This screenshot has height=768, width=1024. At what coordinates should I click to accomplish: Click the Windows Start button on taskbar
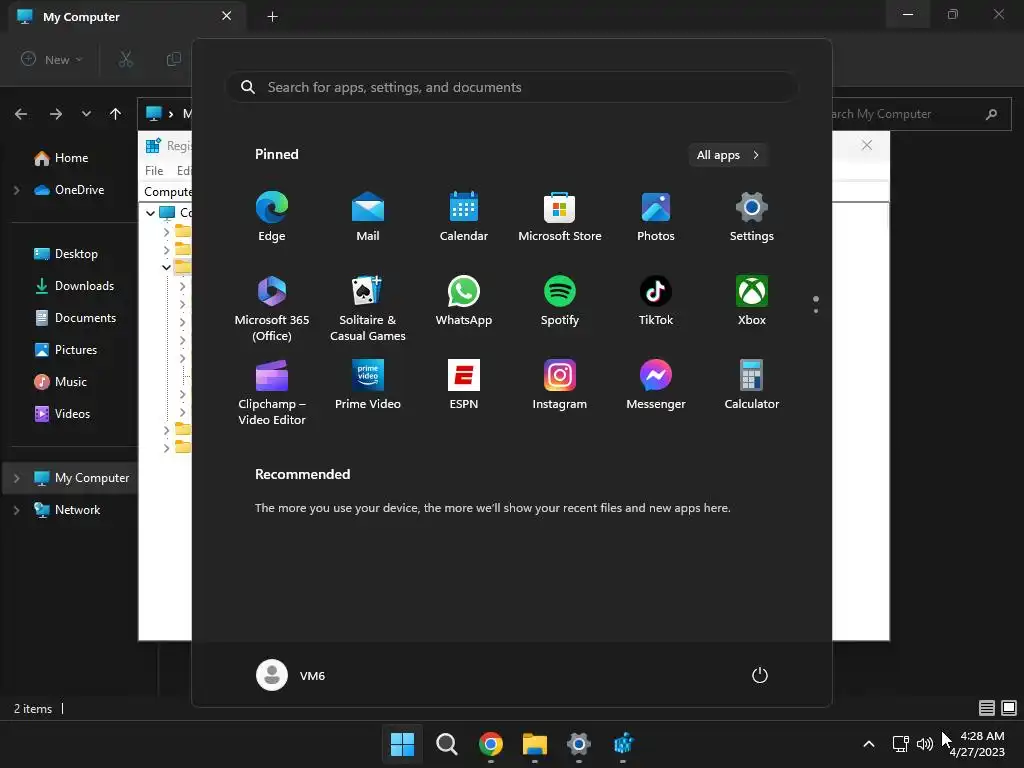click(x=402, y=743)
